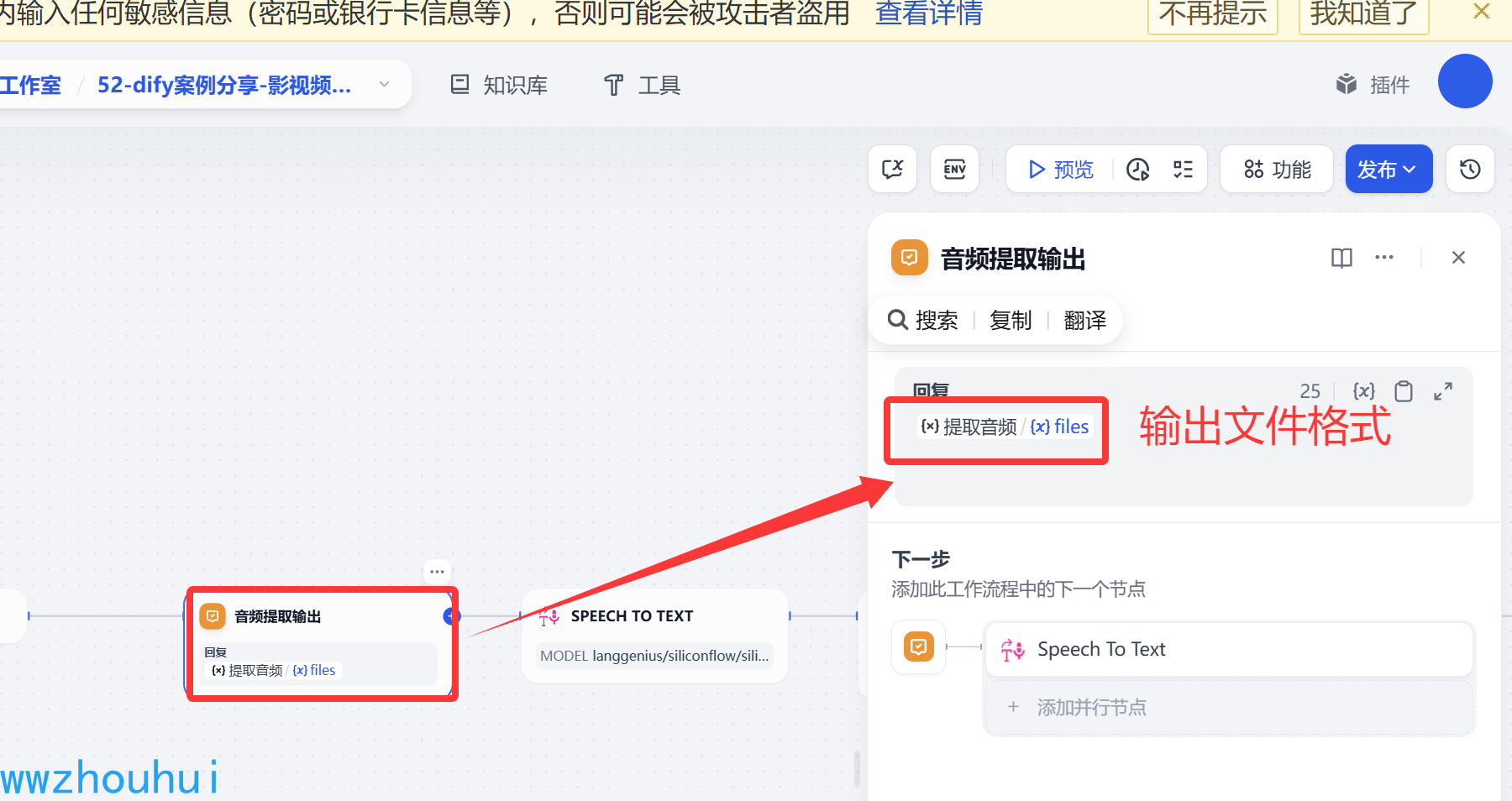Close the 音频提取输出 panel
1512x801 pixels.
(1458, 258)
